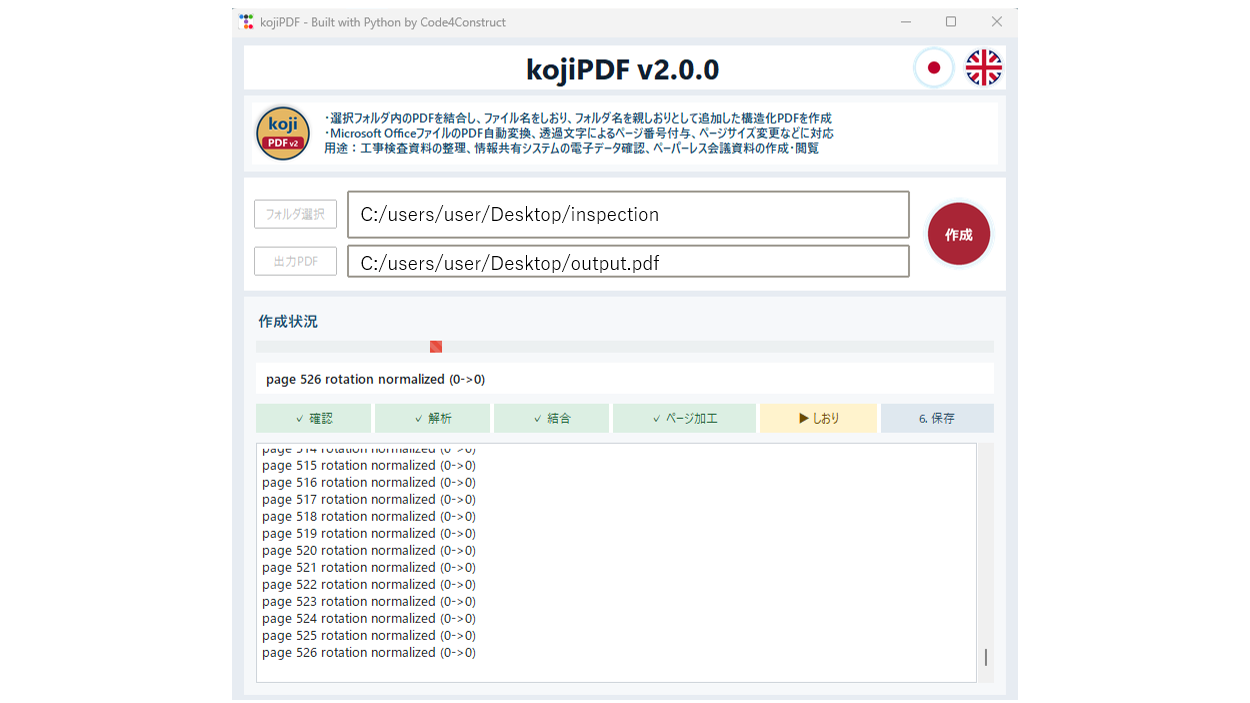The width and height of the screenshot is (1250, 703).
Task: Click log line page 515 rotation normalized
Action: click(369, 465)
